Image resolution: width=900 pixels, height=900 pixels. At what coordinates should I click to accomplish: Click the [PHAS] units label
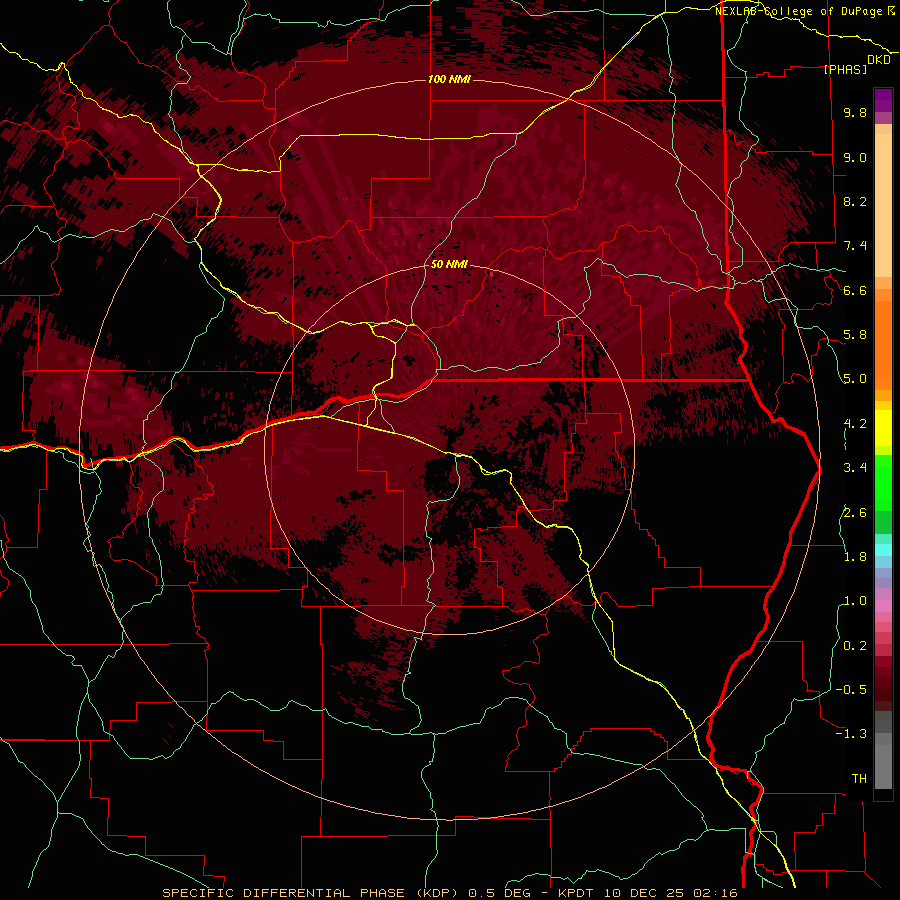[845, 69]
